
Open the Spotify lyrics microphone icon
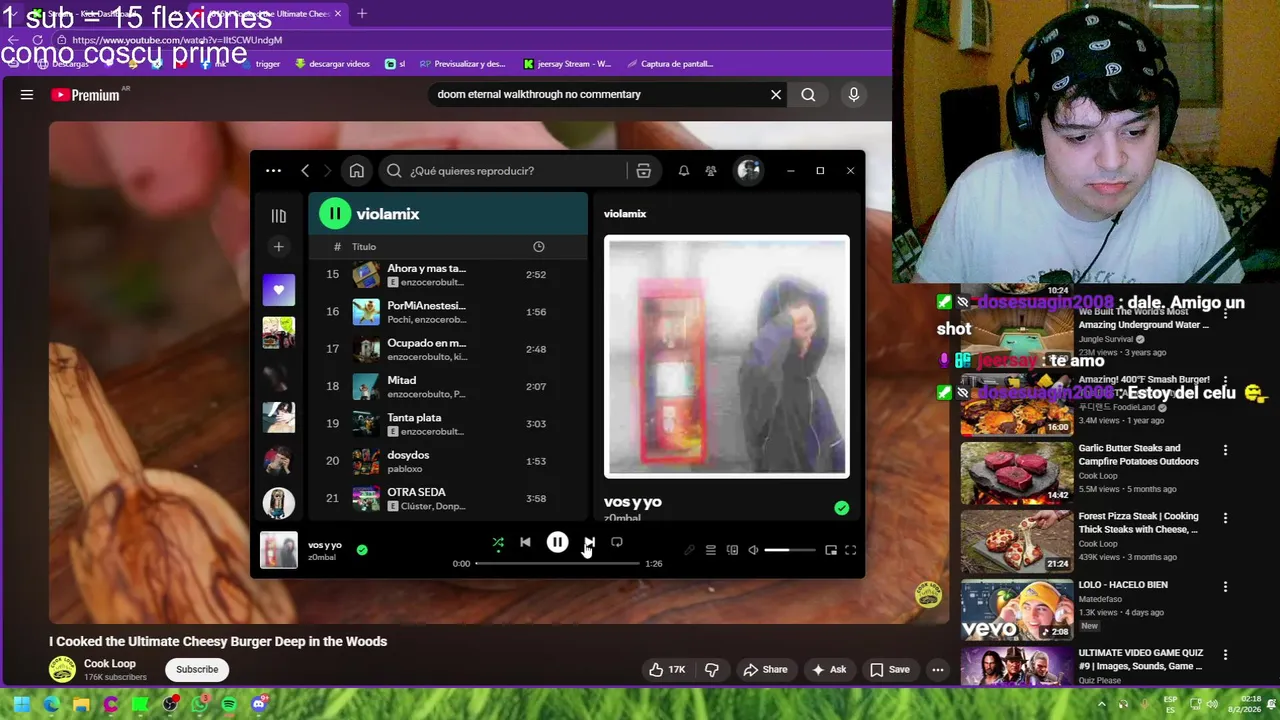coord(689,550)
